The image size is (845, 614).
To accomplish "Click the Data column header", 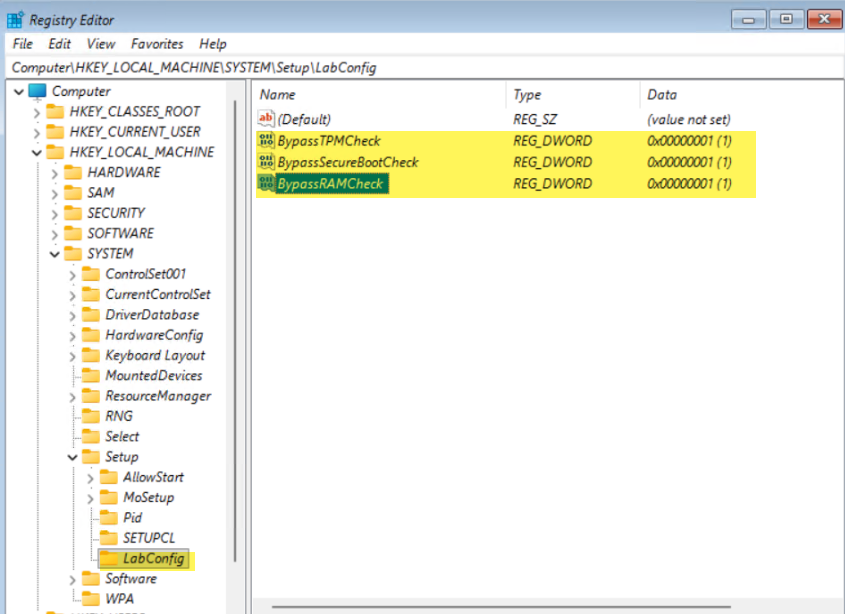I will pyautogui.click(x=662, y=95).
